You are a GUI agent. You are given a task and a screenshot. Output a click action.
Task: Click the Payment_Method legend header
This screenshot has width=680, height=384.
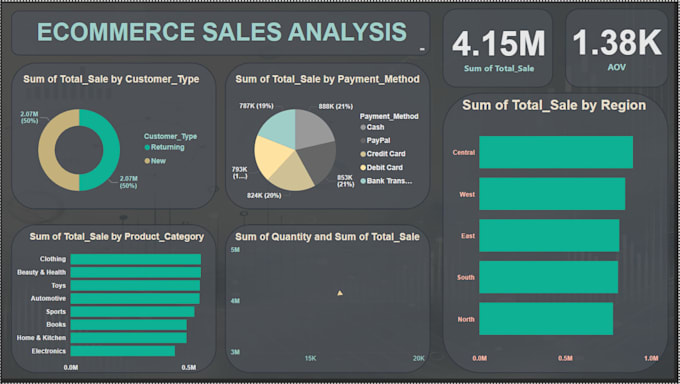pyautogui.click(x=389, y=116)
